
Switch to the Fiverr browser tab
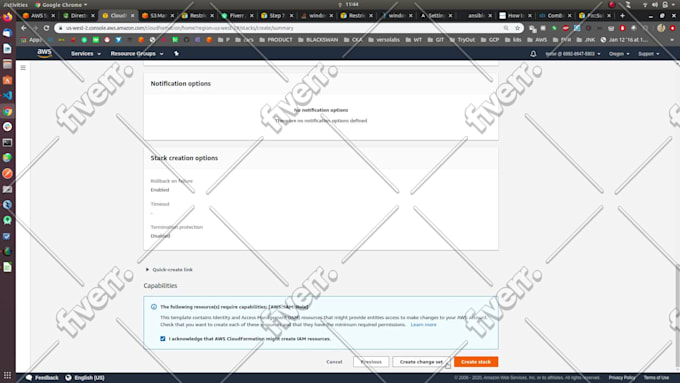(x=237, y=15)
